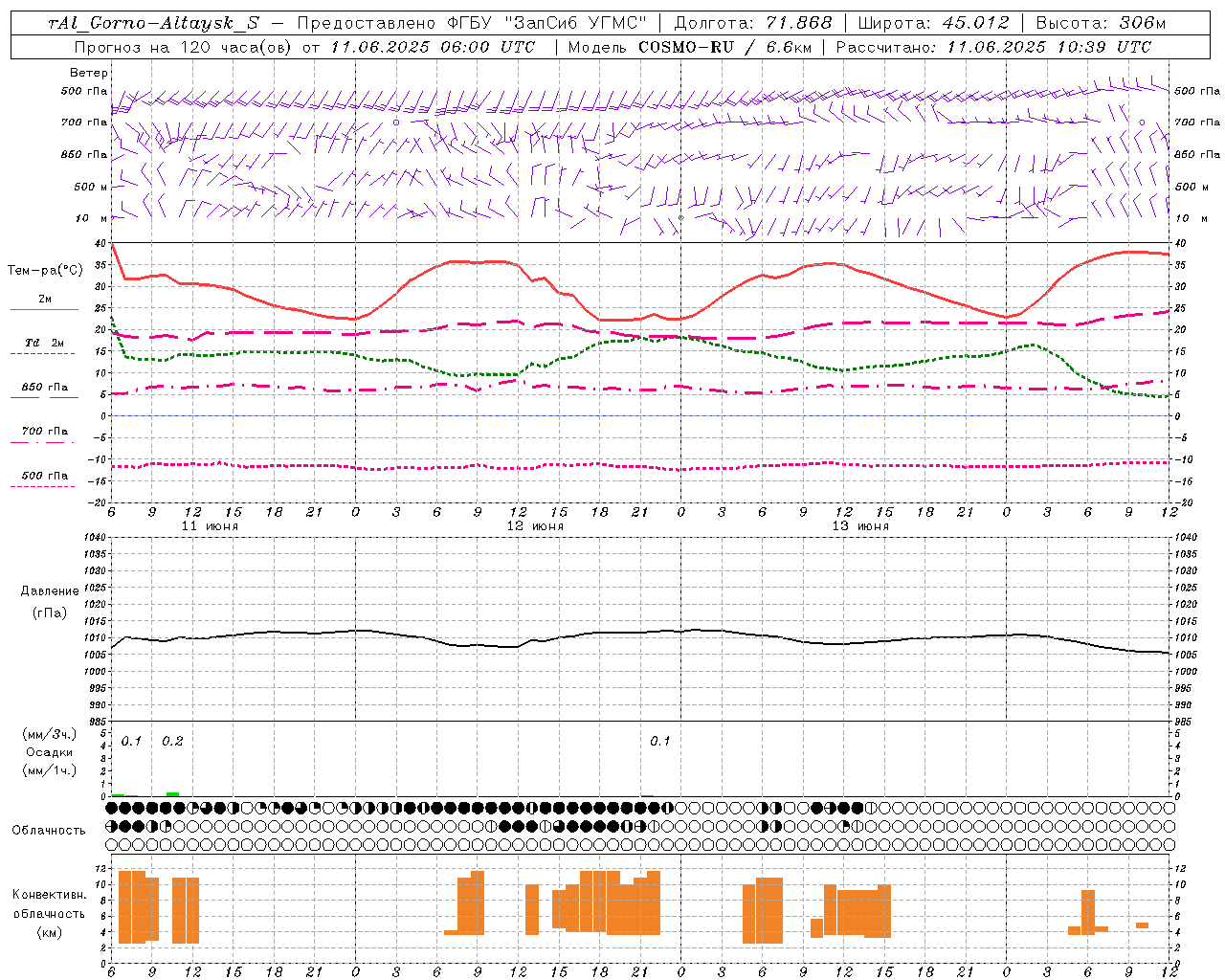Click the Модель COSMO-RU / 6.6км text

tap(689, 46)
